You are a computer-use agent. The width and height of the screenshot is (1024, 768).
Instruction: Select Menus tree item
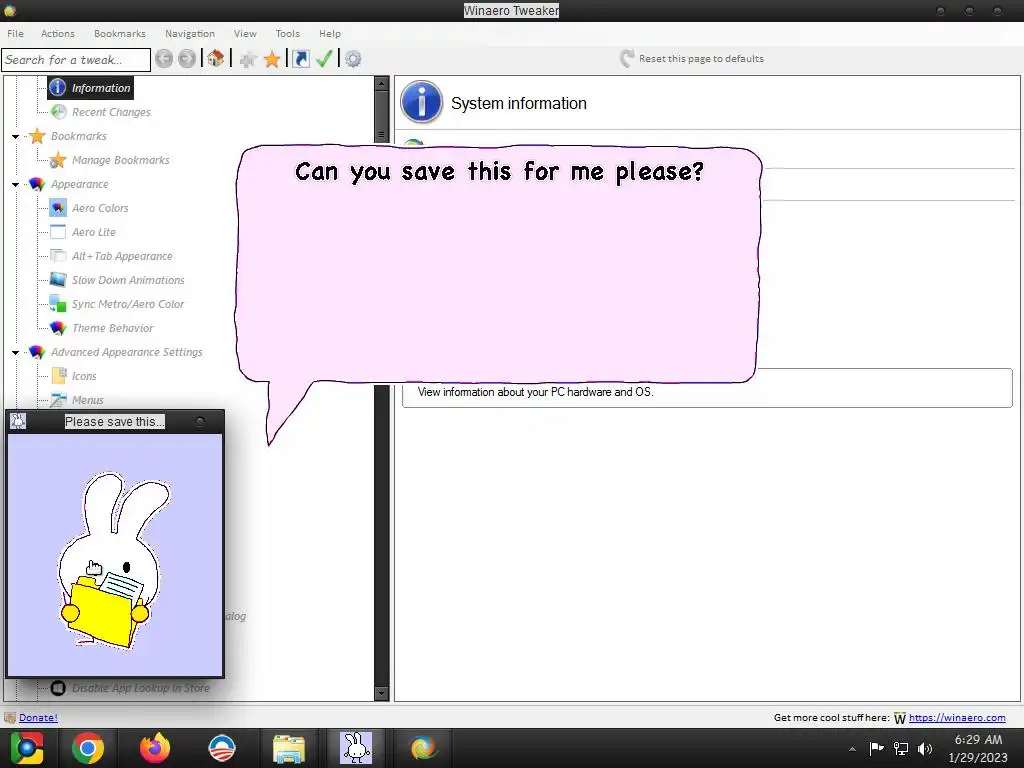[x=88, y=400]
